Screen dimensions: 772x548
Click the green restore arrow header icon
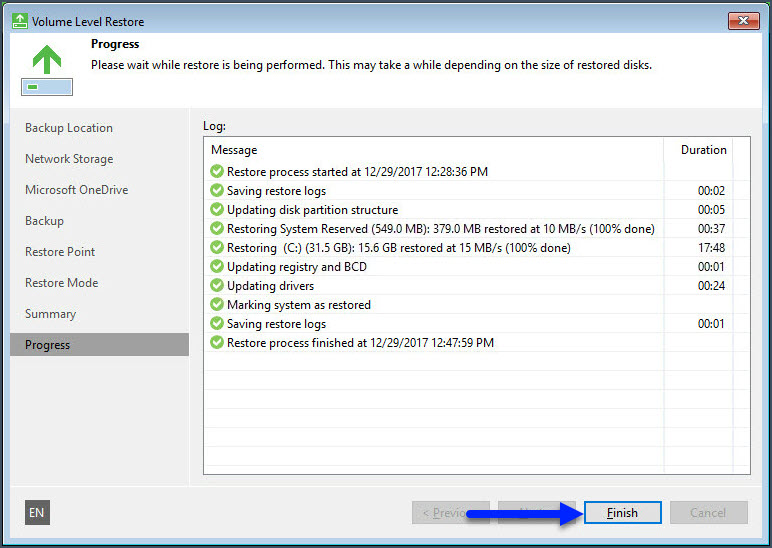click(46, 59)
